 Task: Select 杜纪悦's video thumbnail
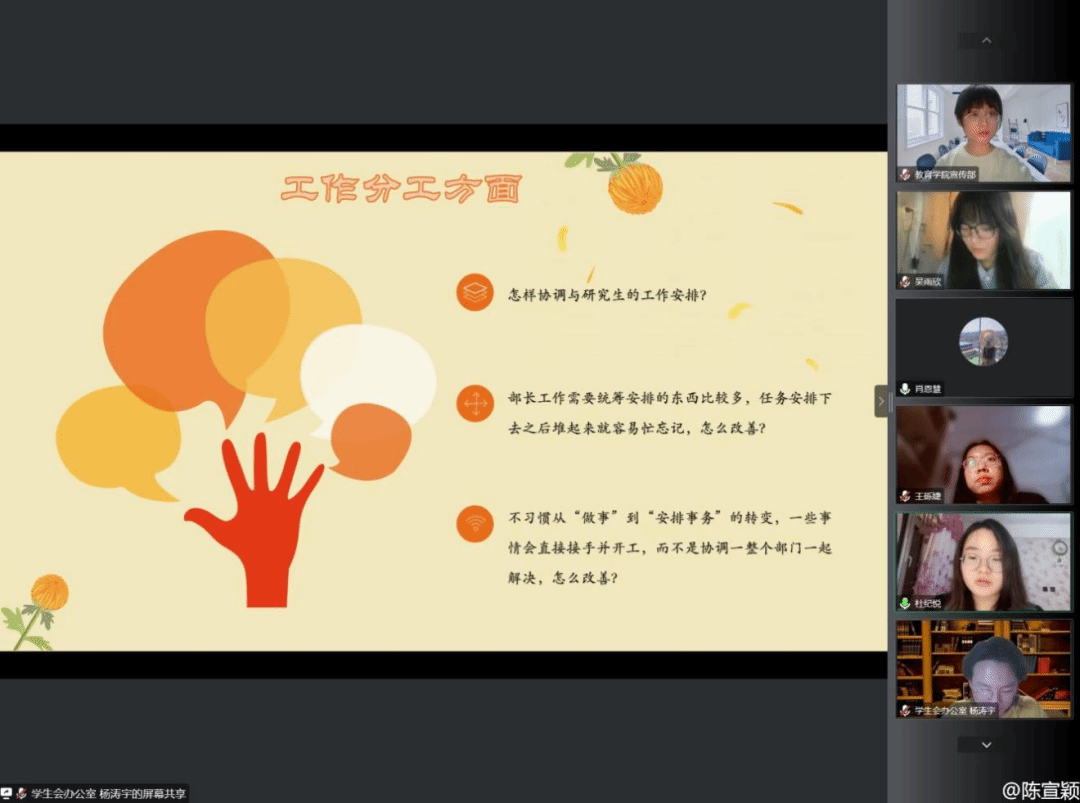click(x=984, y=560)
